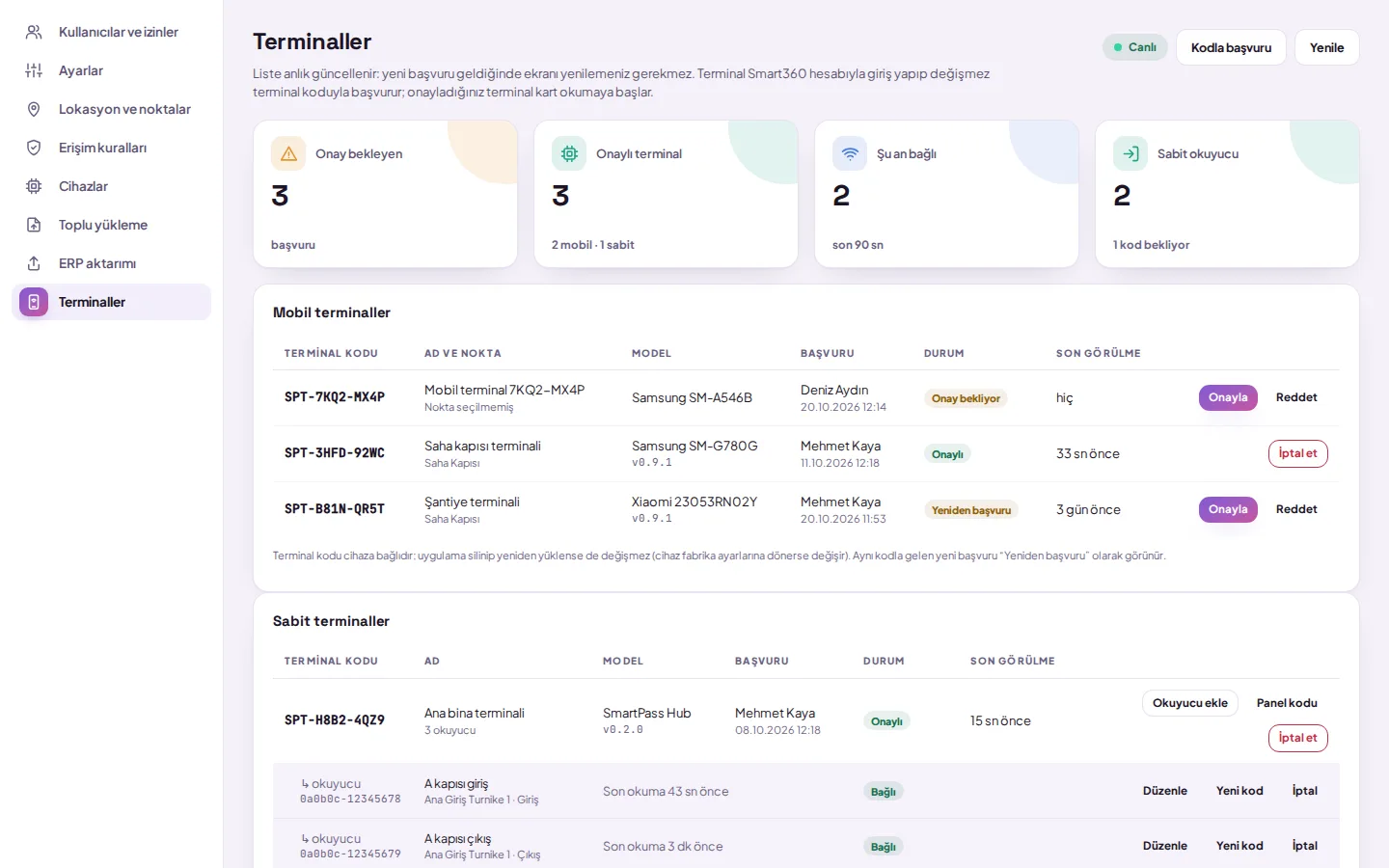The width and height of the screenshot is (1389, 868).
Task: Edit the A kapısı çıkış reader
Action: (1165, 846)
